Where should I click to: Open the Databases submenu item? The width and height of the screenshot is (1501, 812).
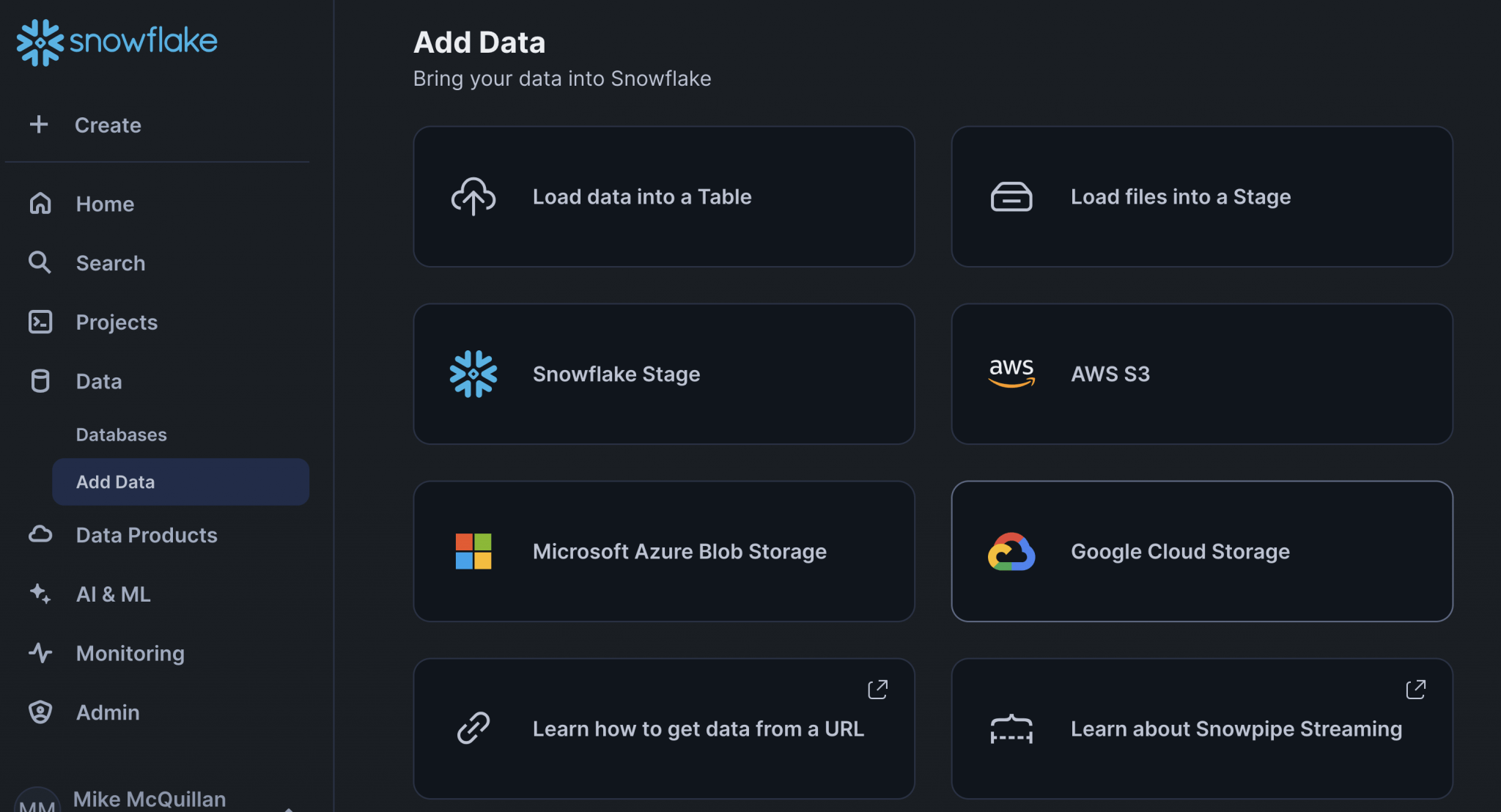pyautogui.click(x=122, y=435)
